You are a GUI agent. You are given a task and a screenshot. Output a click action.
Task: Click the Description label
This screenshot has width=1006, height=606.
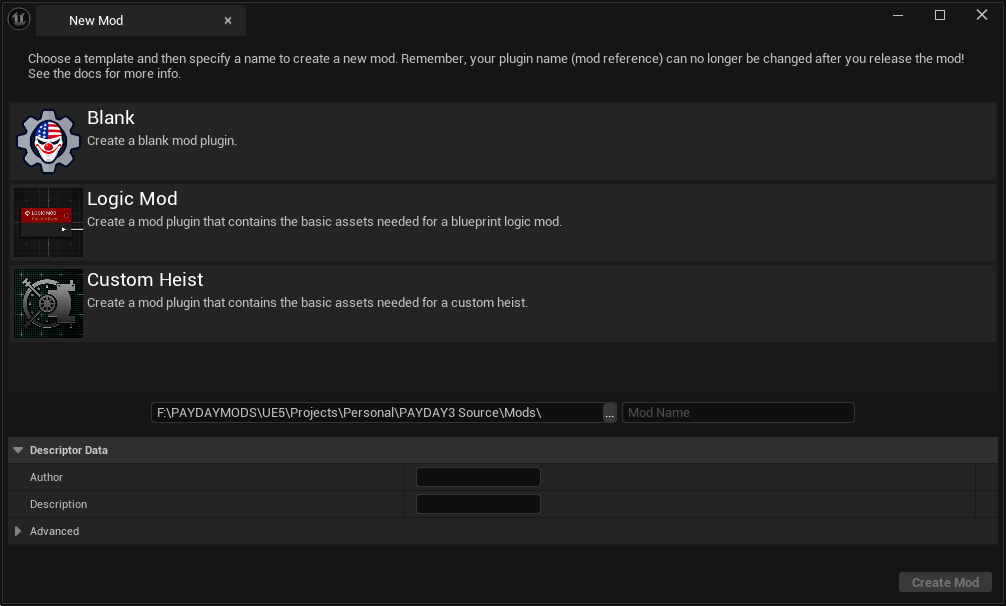pyautogui.click(x=58, y=504)
